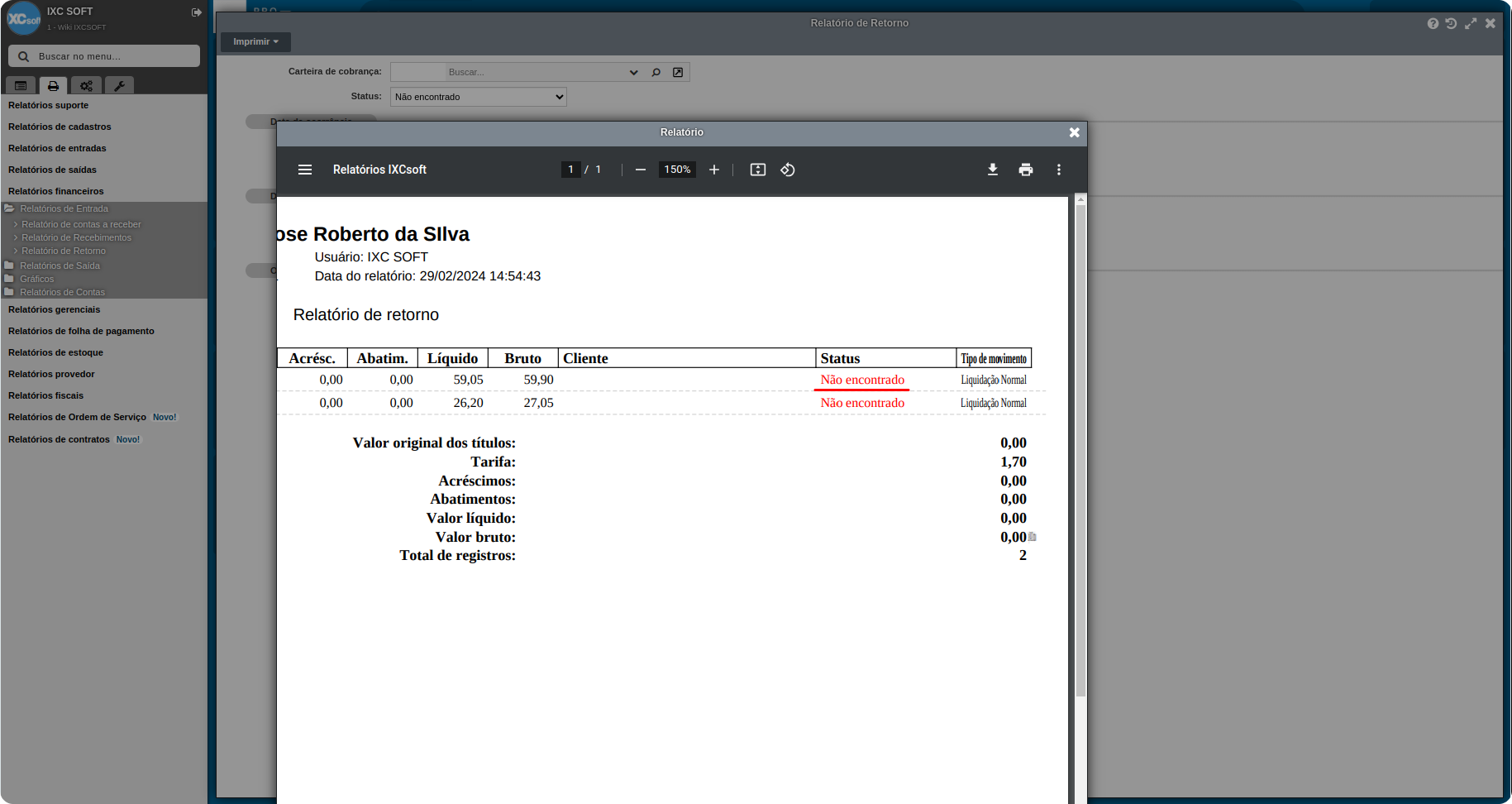Open Relatórios de entradas menu

(57, 148)
